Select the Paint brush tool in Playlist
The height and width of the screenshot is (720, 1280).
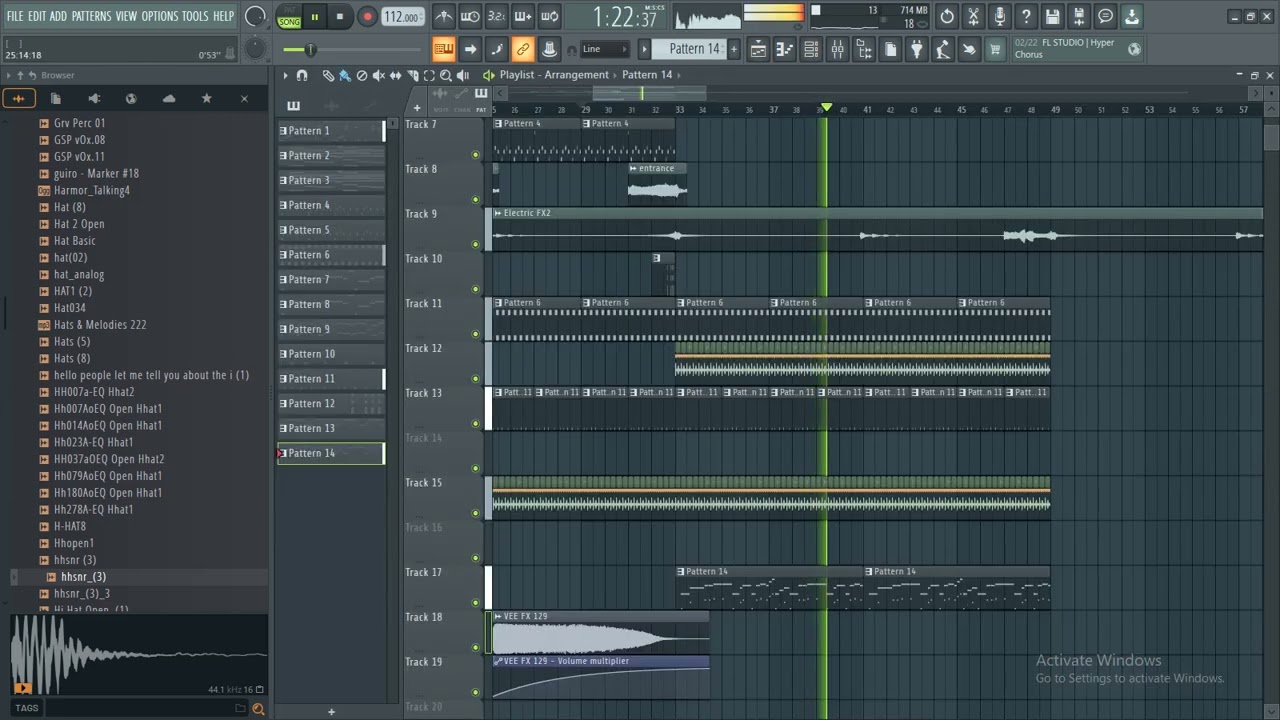point(344,75)
